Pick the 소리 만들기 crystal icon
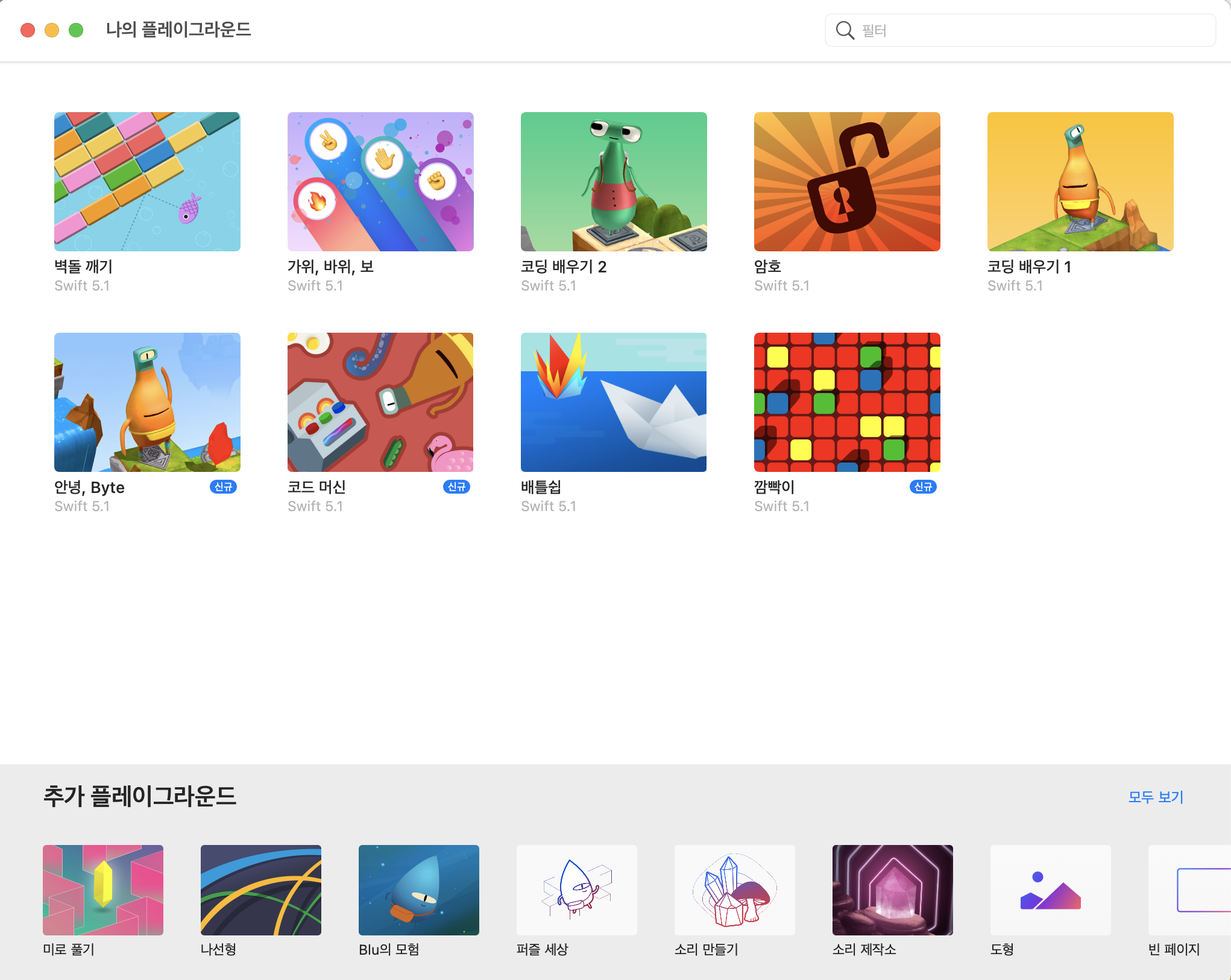The height and width of the screenshot is (980, 1231). 735,890
